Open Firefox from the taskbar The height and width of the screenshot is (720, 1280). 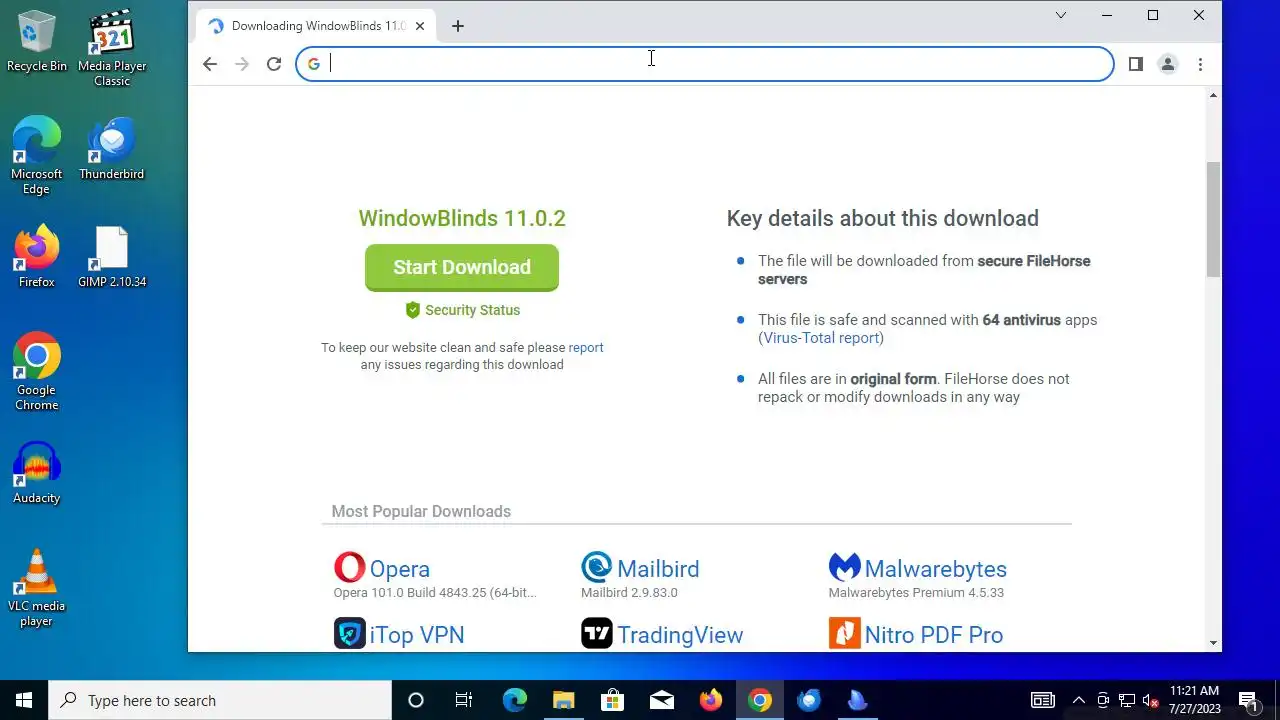[x=710, y=700]
